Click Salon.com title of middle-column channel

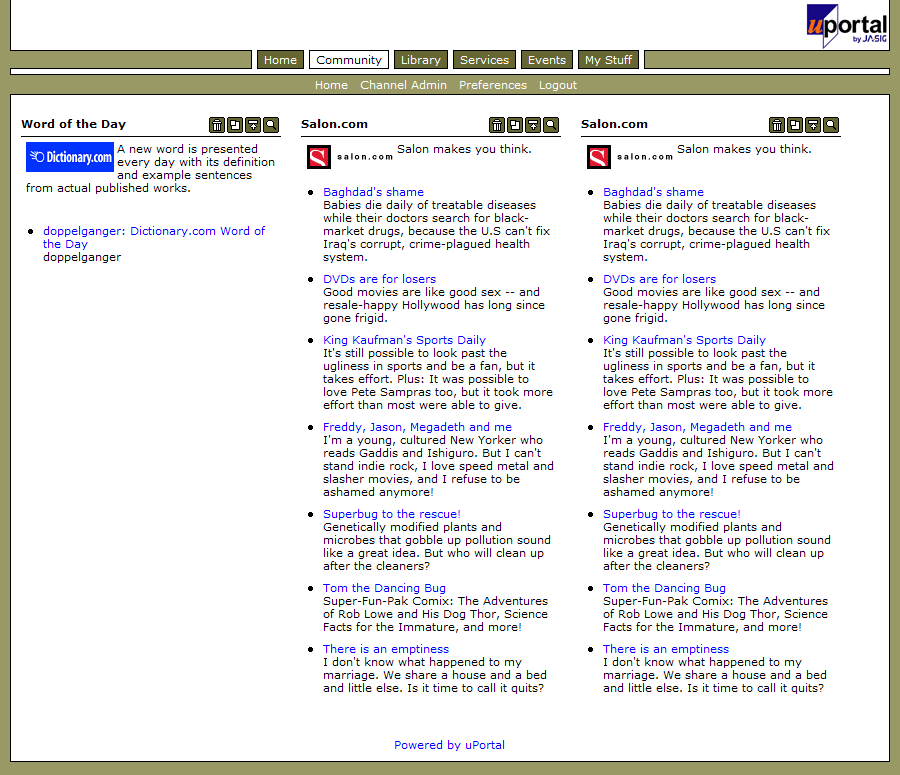[x=334, y=124]
